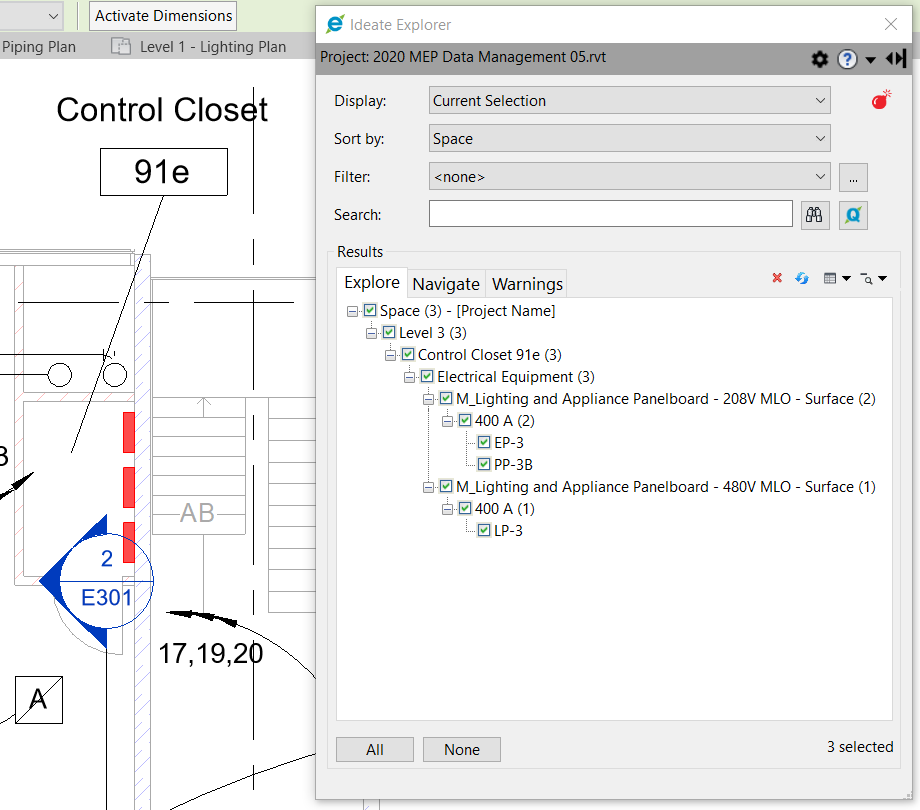Image resolution: width=920 pixels, height=810 pixels.
Task: Uncheck the LP-3 checkbox
Action: pos(484,530)
